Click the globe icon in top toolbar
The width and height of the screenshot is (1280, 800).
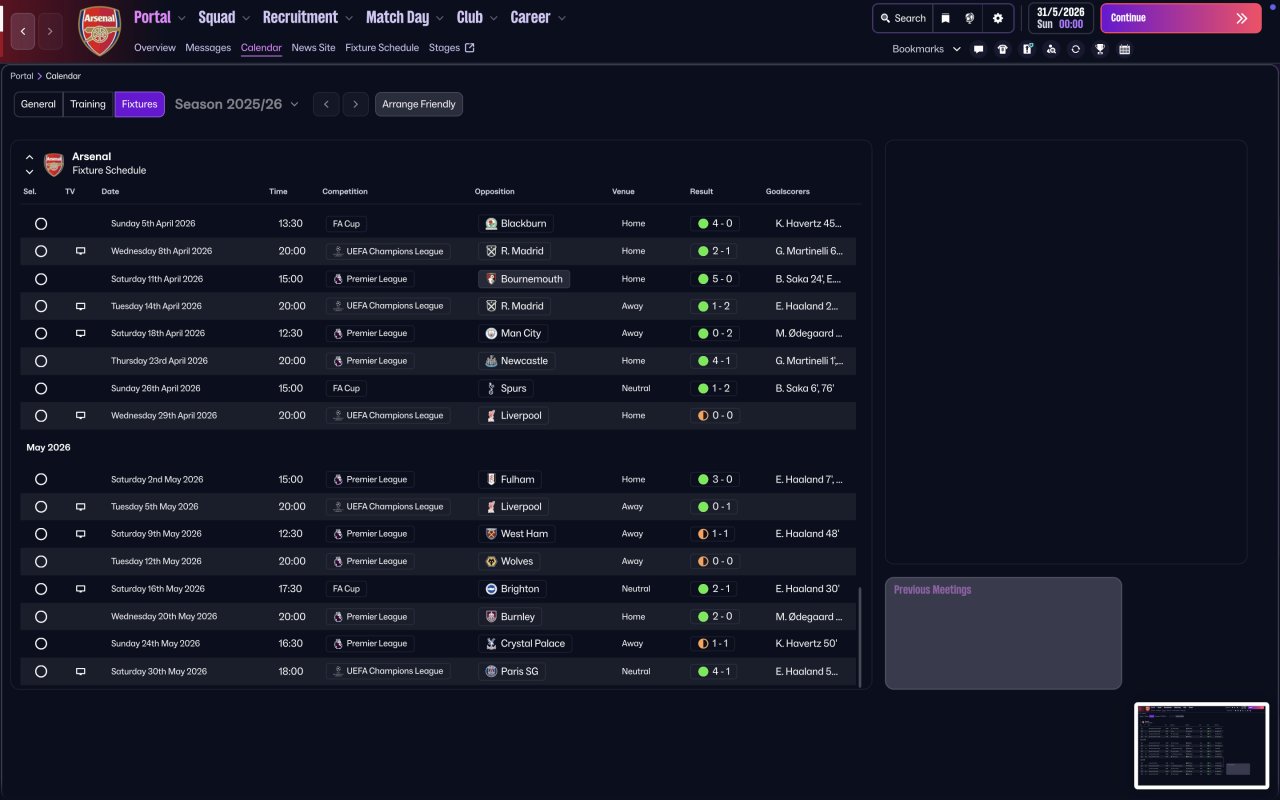click(x=970, y=18)
